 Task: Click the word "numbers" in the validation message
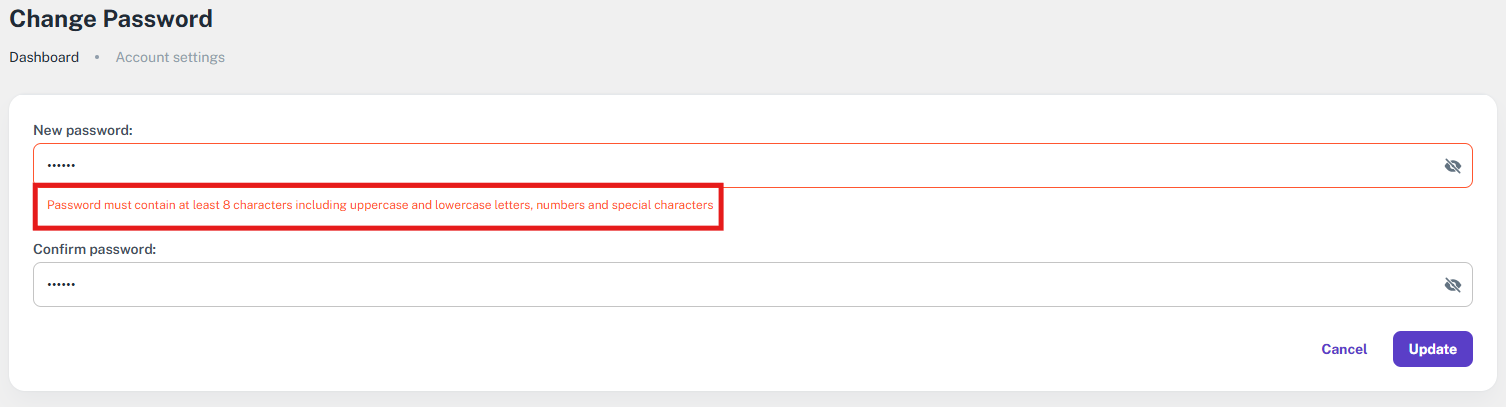pos(561,205)
